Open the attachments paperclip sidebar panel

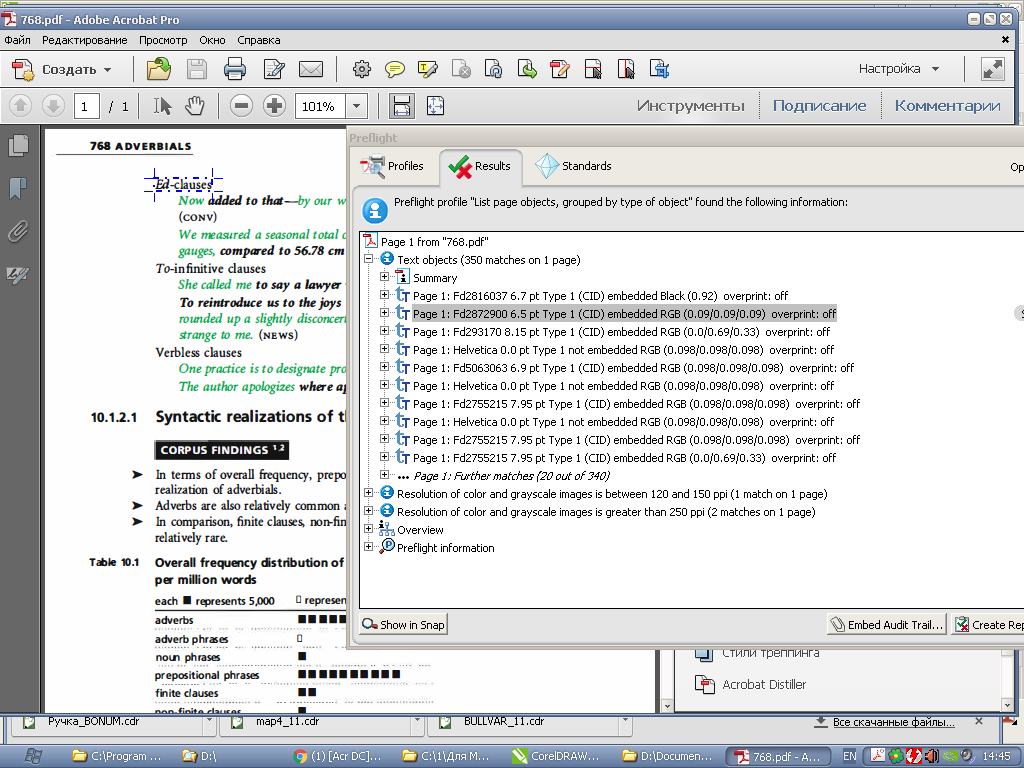click(x=18, y=231)
